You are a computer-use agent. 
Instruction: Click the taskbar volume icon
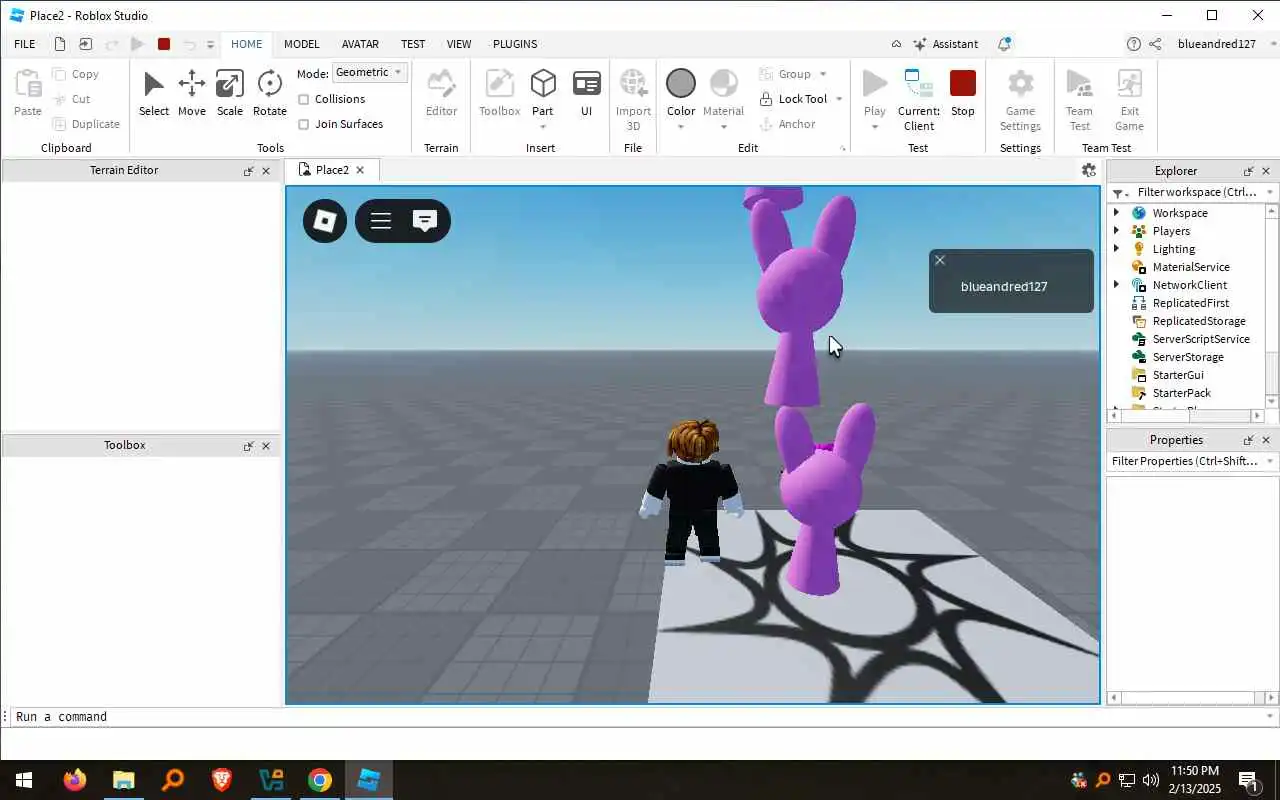[1150, 780]
